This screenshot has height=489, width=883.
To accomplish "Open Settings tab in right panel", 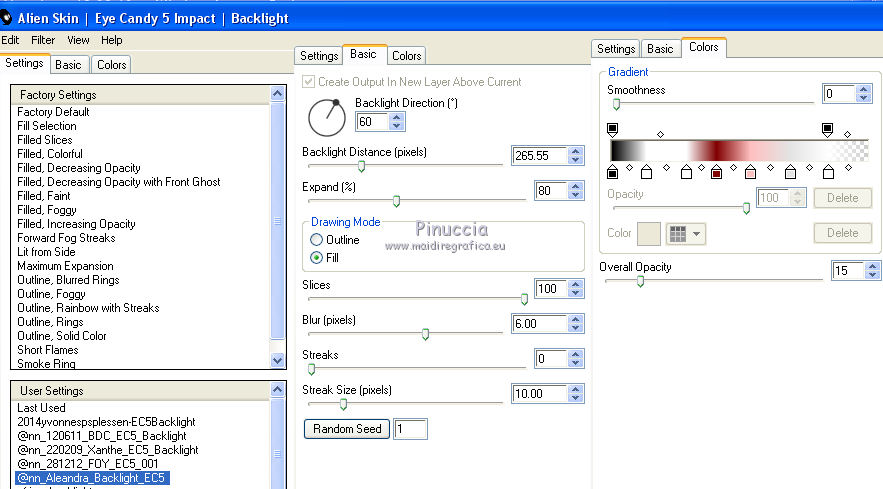I will (616, 49).
